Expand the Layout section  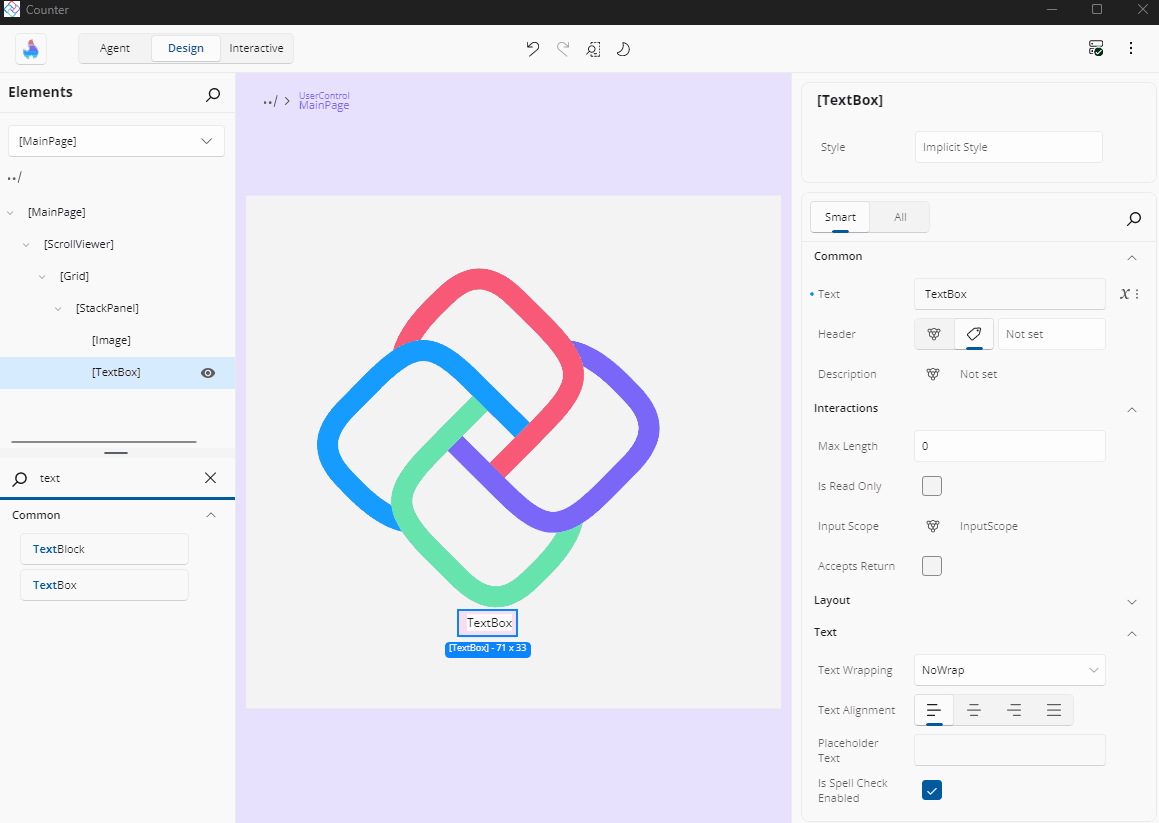[1132, 601]
